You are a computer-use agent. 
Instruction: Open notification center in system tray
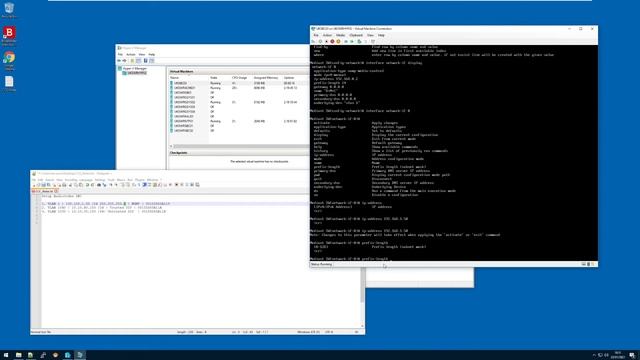(x=632, y=355)
